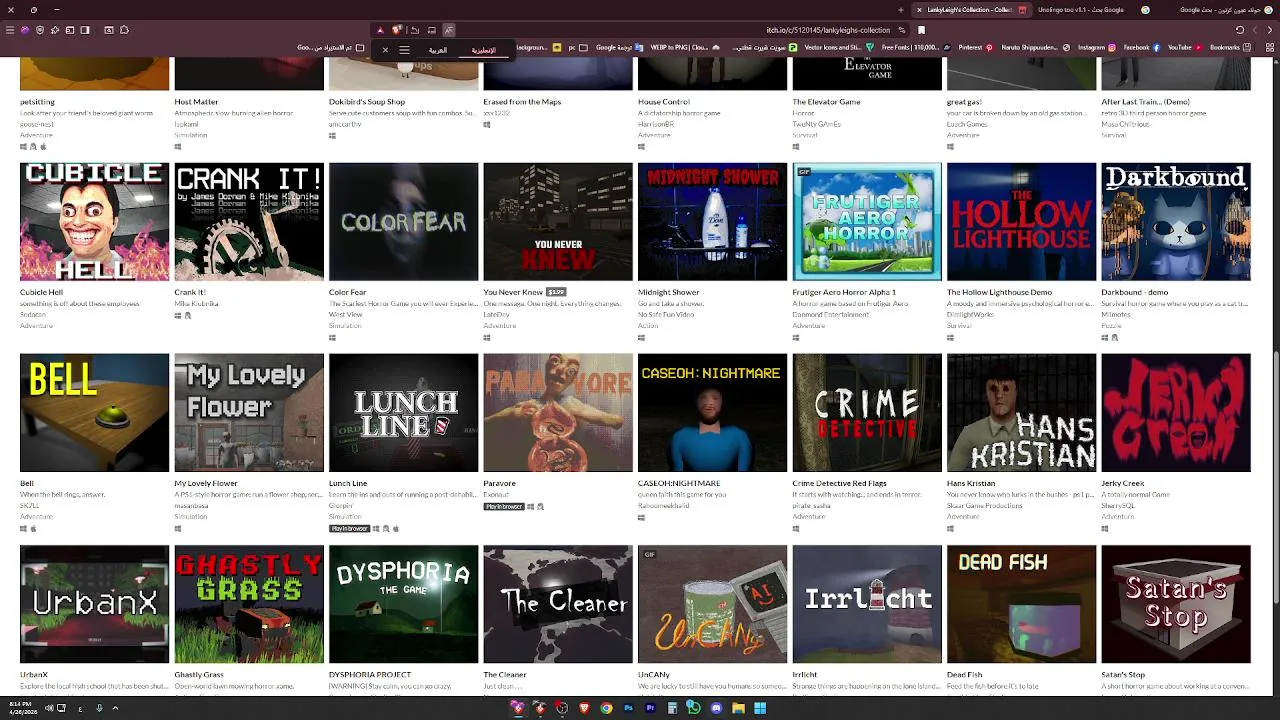Open the Paravore game thumbnail
The width and height of the screenshot is (1280, 720).
click(558, 412)
